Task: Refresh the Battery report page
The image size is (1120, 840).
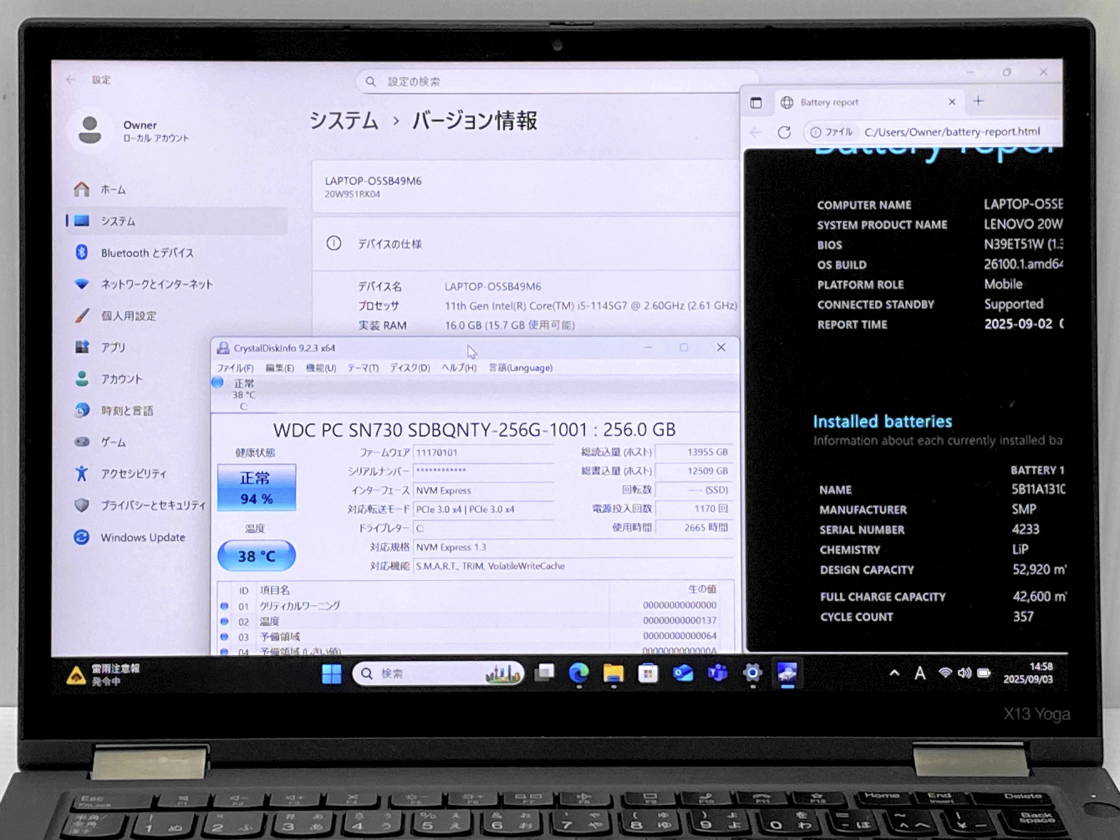Action: click(784, 132)
